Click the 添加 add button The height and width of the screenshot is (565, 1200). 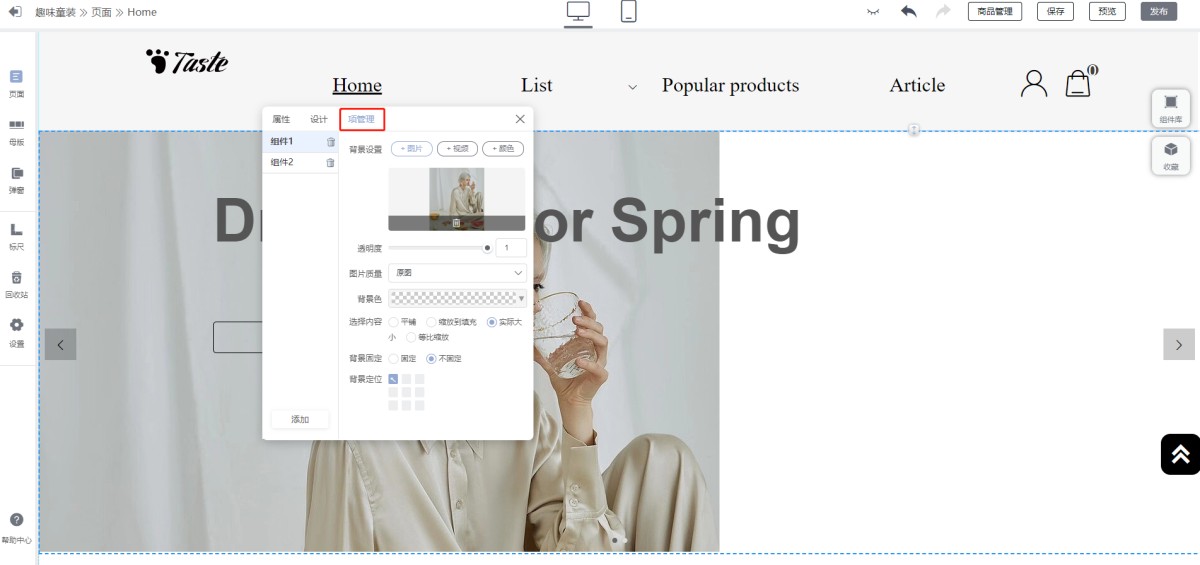300,419
